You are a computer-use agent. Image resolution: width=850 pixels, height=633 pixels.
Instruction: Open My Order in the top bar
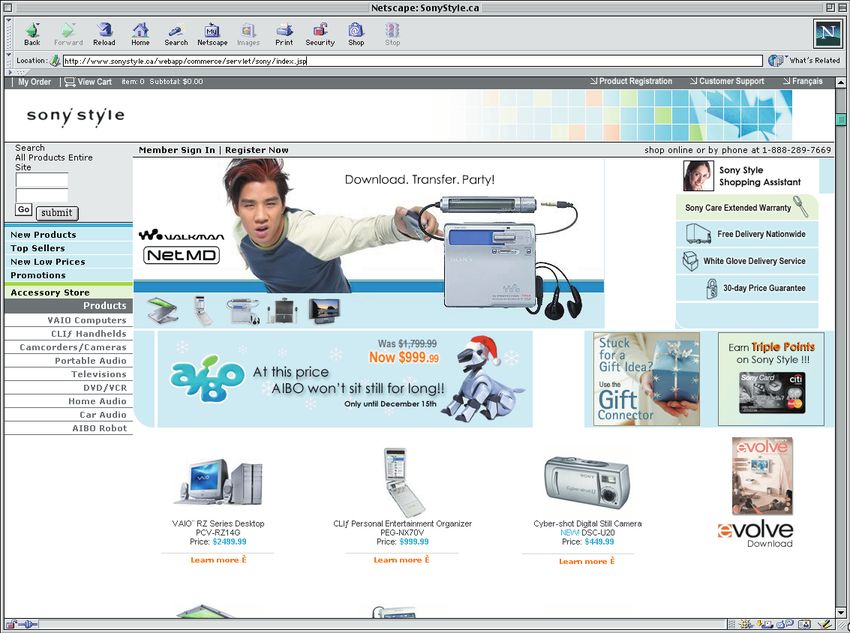coord(34,82)
